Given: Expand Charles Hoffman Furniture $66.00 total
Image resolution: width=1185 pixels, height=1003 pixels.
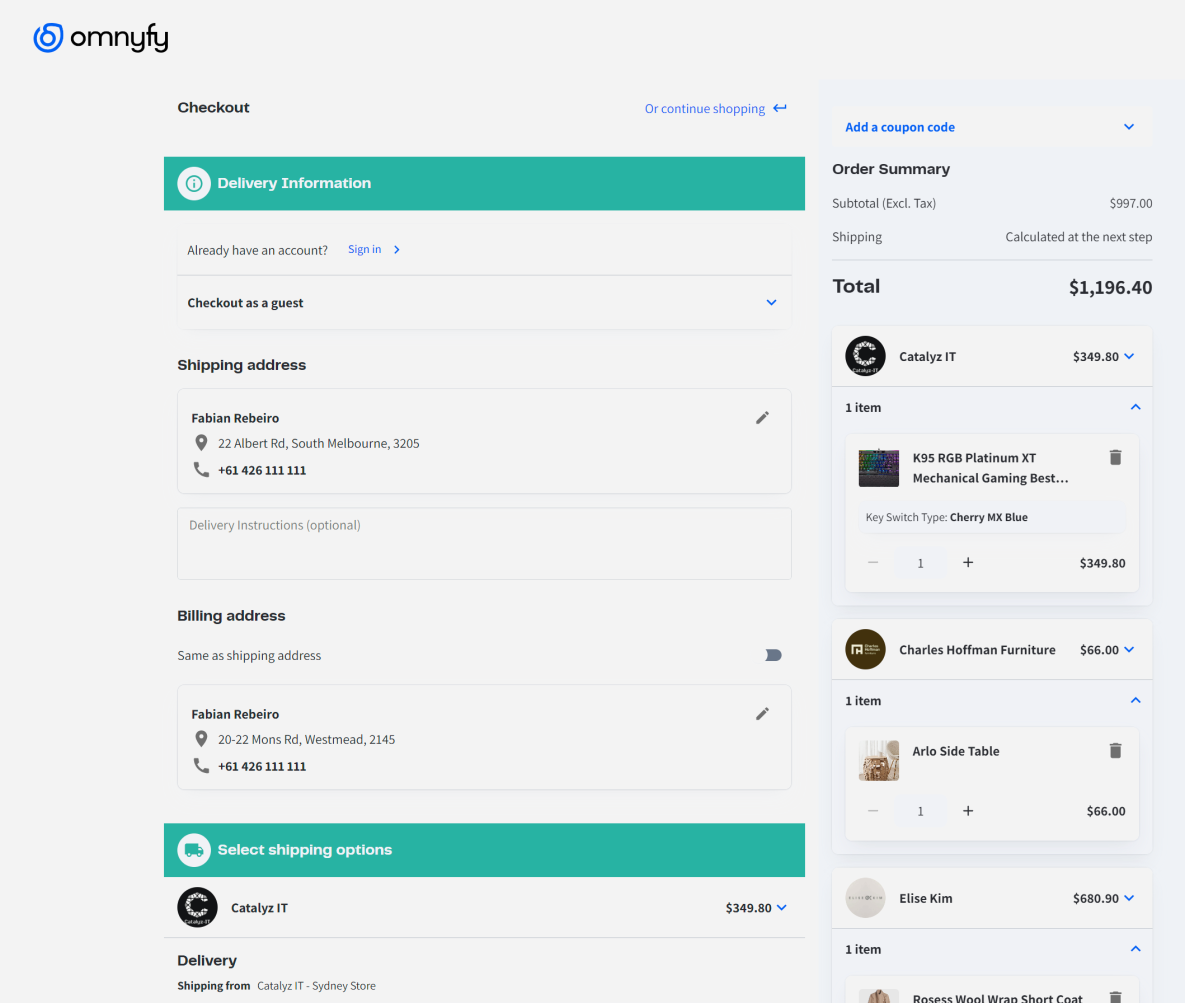Looking at the screenshot, I should click(1129, 649).
